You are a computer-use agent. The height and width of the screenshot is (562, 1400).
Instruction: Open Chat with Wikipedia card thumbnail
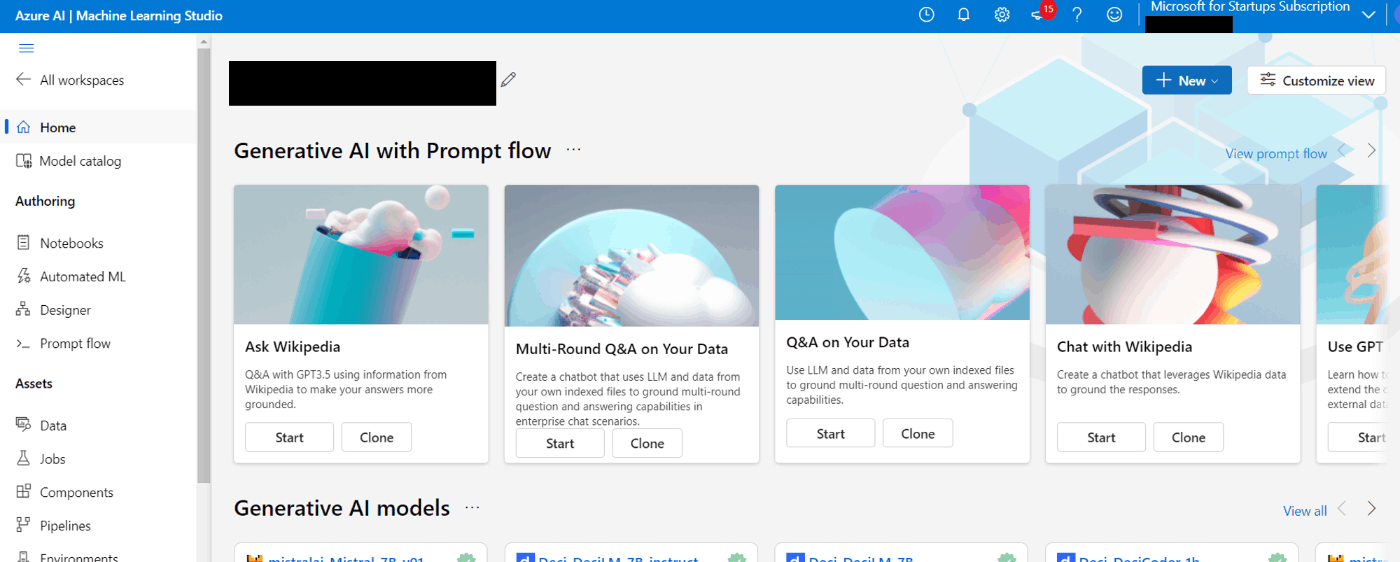pyautogui.click(x=1173, y=254)
